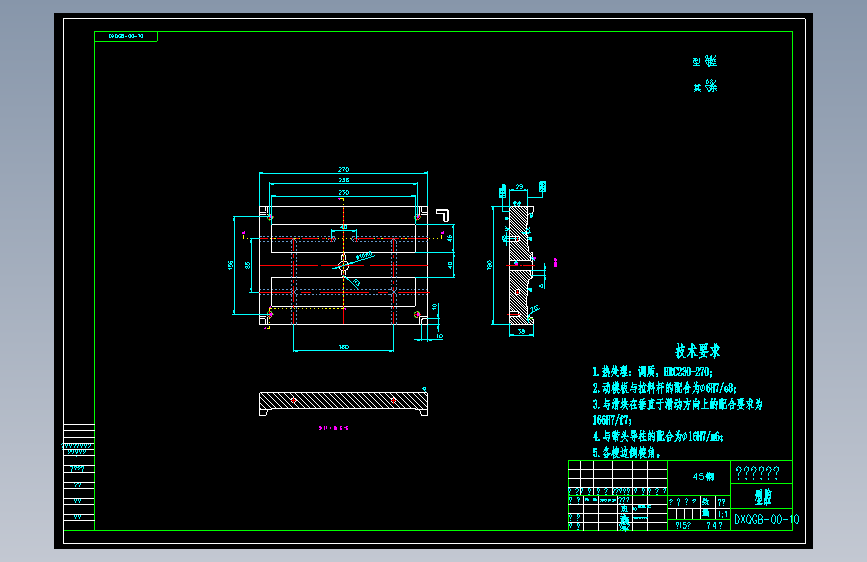Select the 29 dimension above side view

point(519,186)
